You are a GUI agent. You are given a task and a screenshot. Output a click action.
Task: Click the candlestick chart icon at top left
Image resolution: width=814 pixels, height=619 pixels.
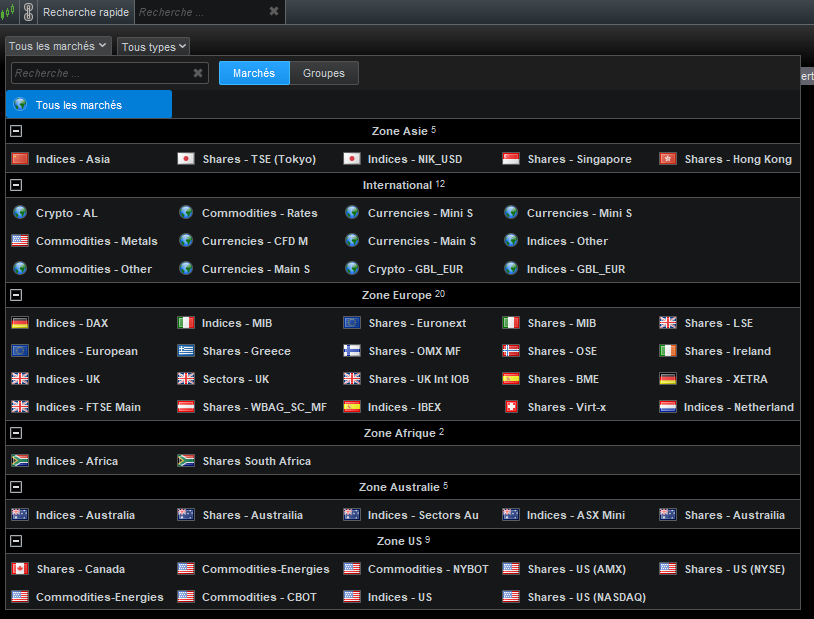[7, 11]
